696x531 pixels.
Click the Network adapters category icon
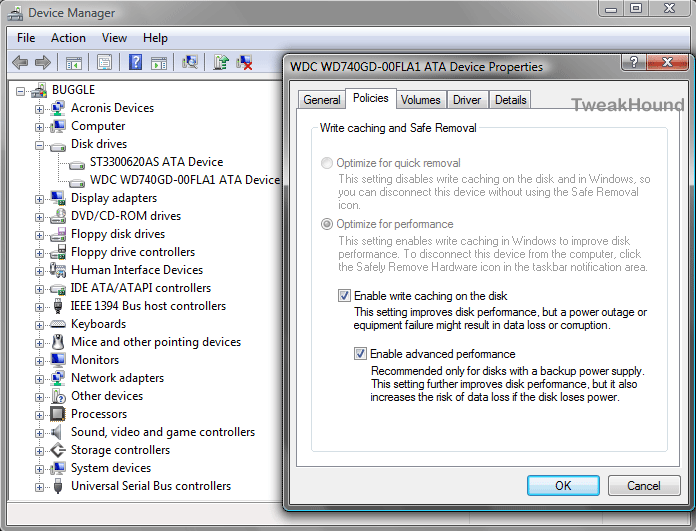click(58, 378)
